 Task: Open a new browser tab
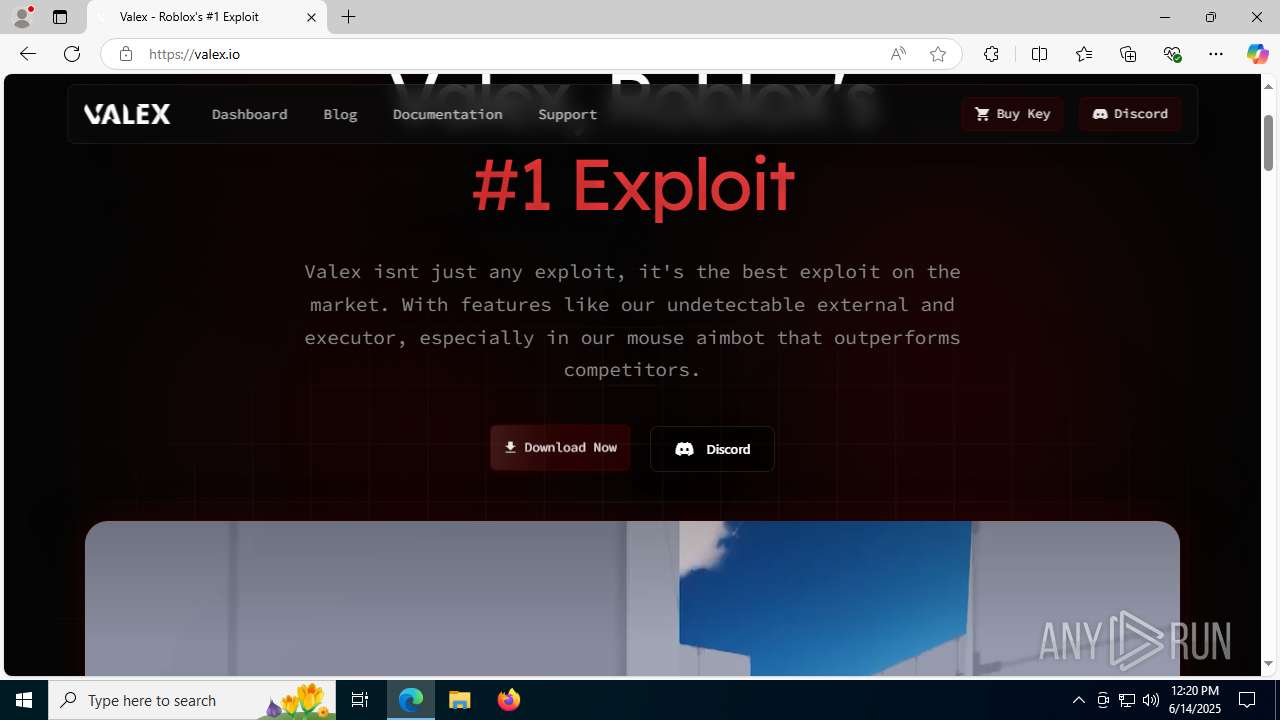pyautogui.click(x=348, y=17)
